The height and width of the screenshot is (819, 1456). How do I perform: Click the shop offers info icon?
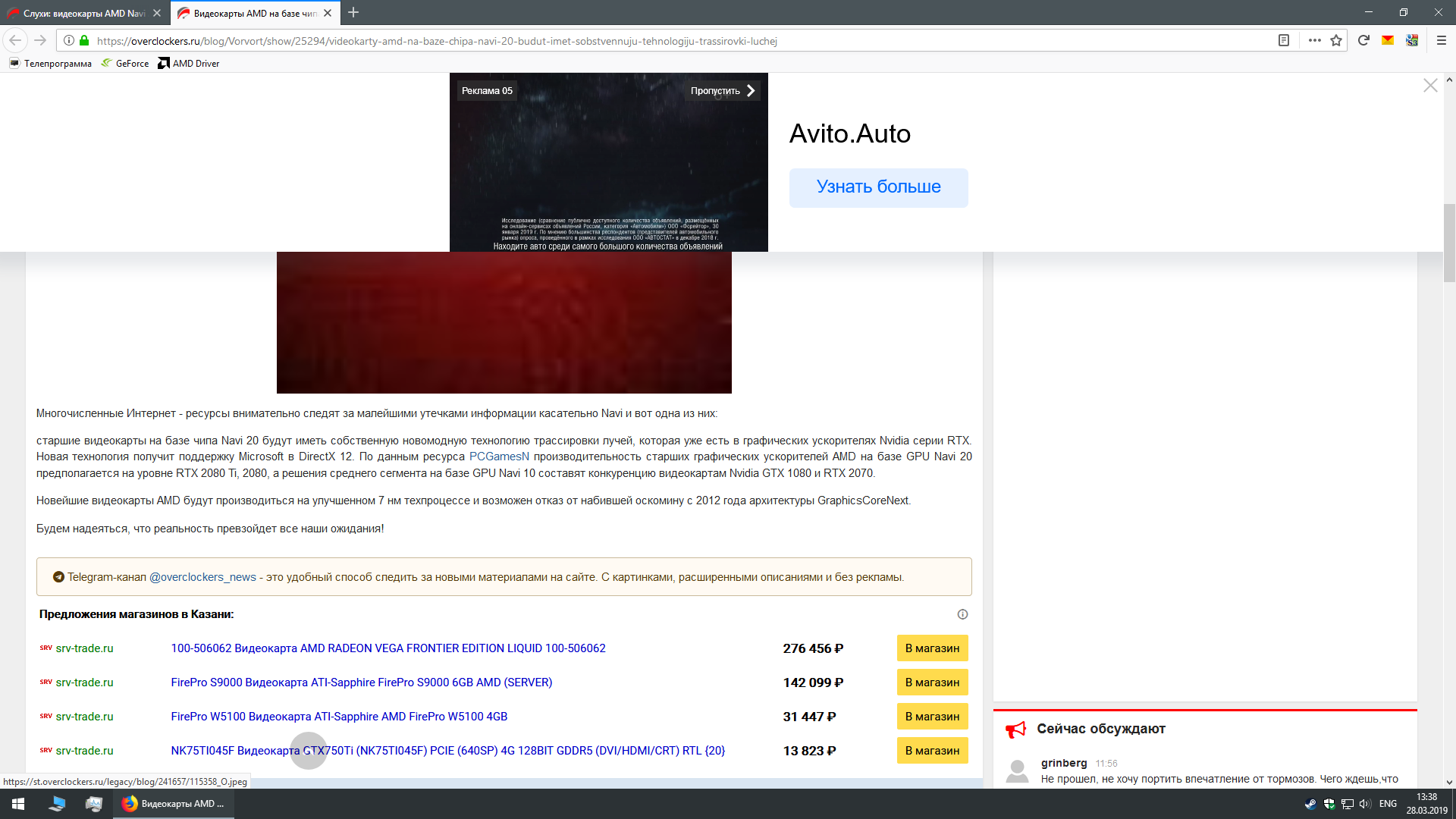(962, 614)
